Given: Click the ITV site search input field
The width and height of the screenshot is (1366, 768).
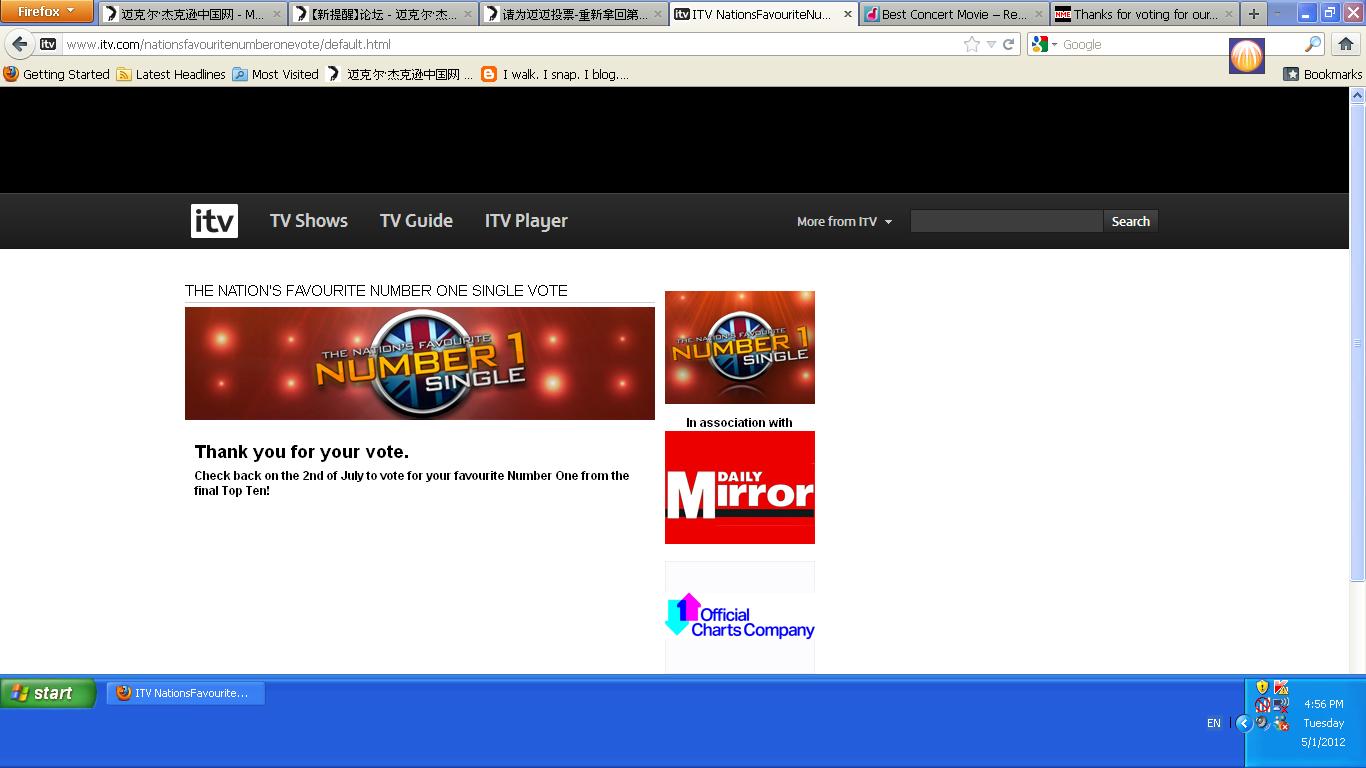Looking at the screenshot, I should tap(1006, 222).
